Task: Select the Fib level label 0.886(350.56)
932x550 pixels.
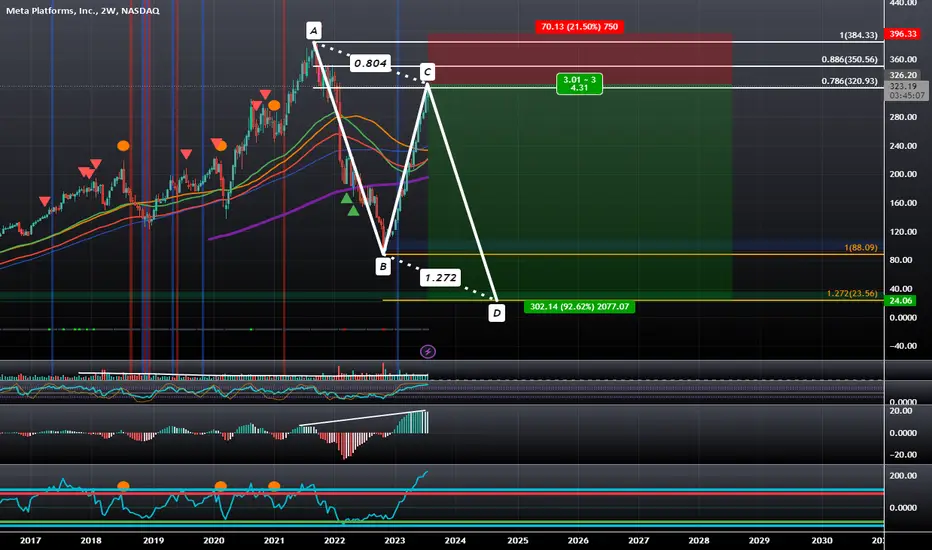Action: click(x=849, y=59)
